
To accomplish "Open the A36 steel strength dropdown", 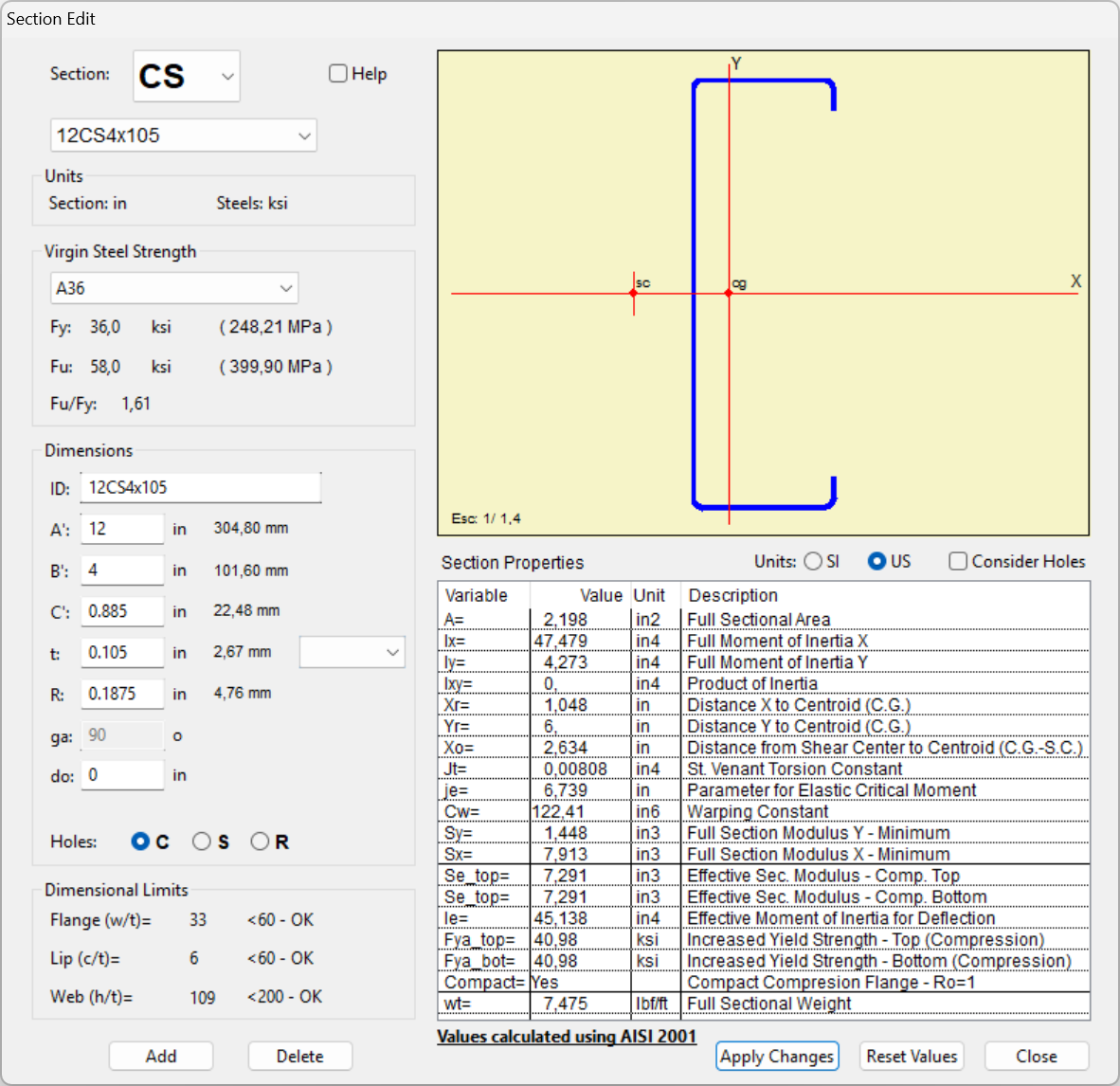I will [x=174, y=288].
